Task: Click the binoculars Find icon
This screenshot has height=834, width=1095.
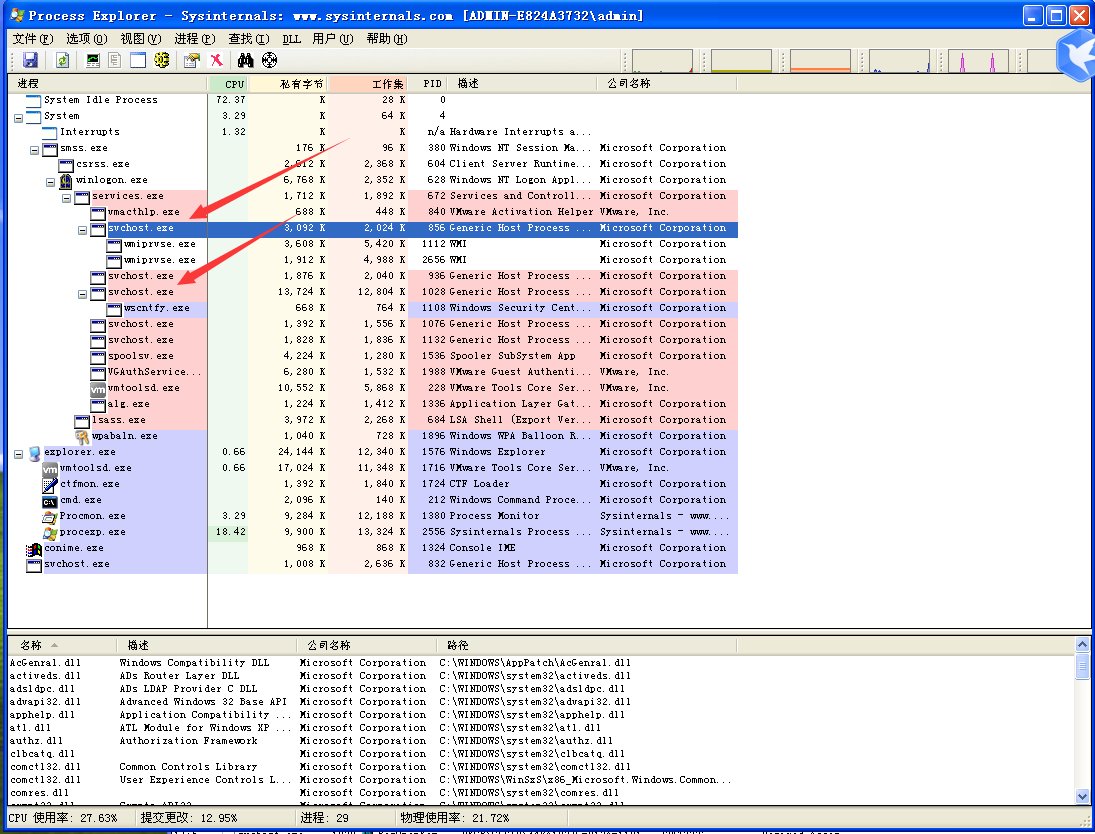Action: click(x=245, y=60)
